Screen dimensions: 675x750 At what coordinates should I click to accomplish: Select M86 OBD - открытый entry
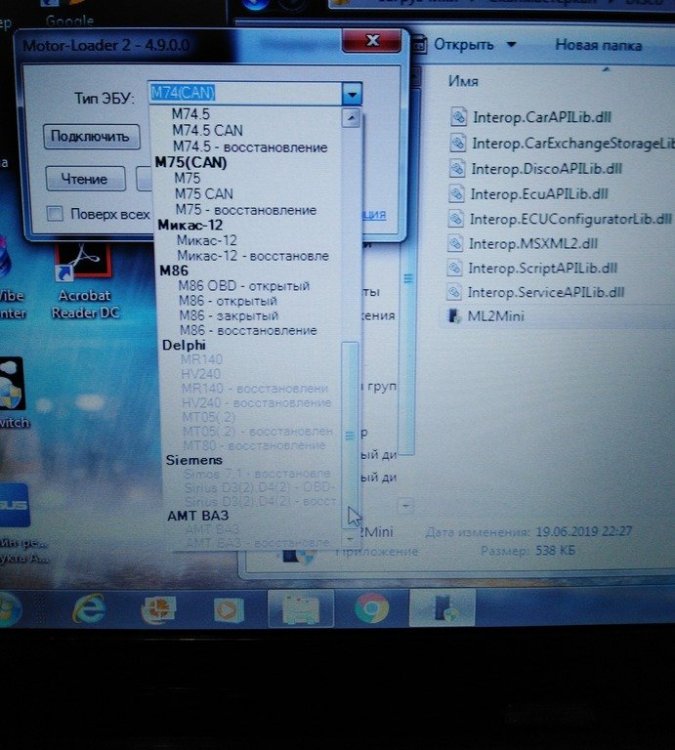point(244,286)
